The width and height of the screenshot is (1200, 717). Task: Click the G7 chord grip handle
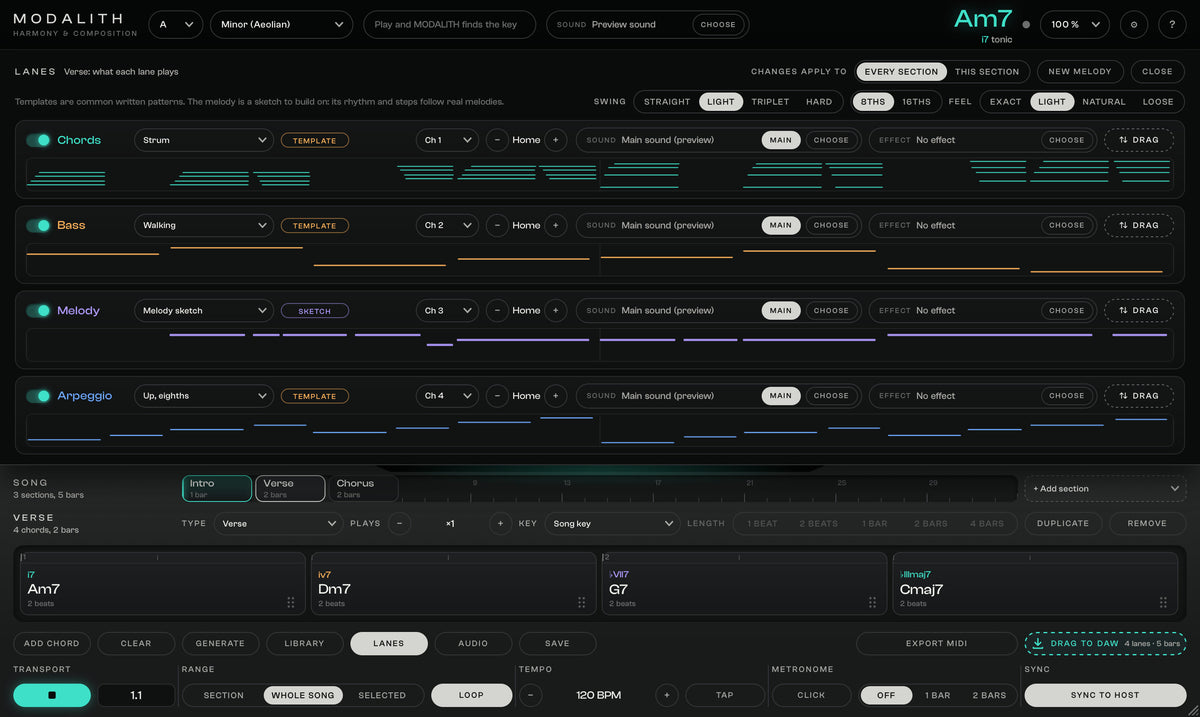pyautogui.click(x=873, y=602)
